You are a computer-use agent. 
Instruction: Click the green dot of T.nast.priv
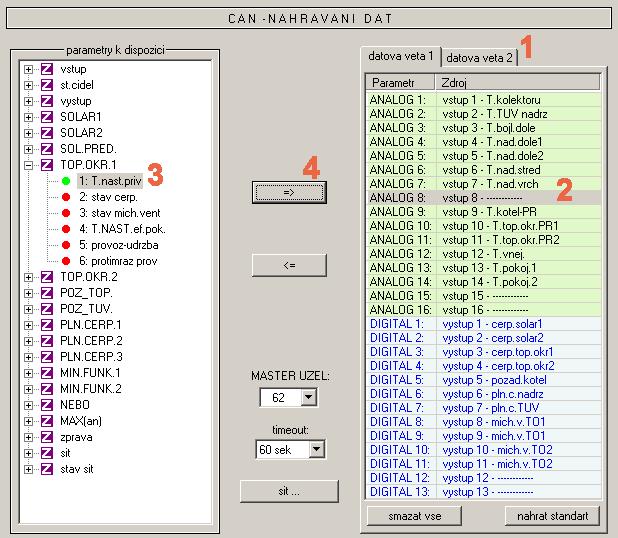click(x=66, y=181)
